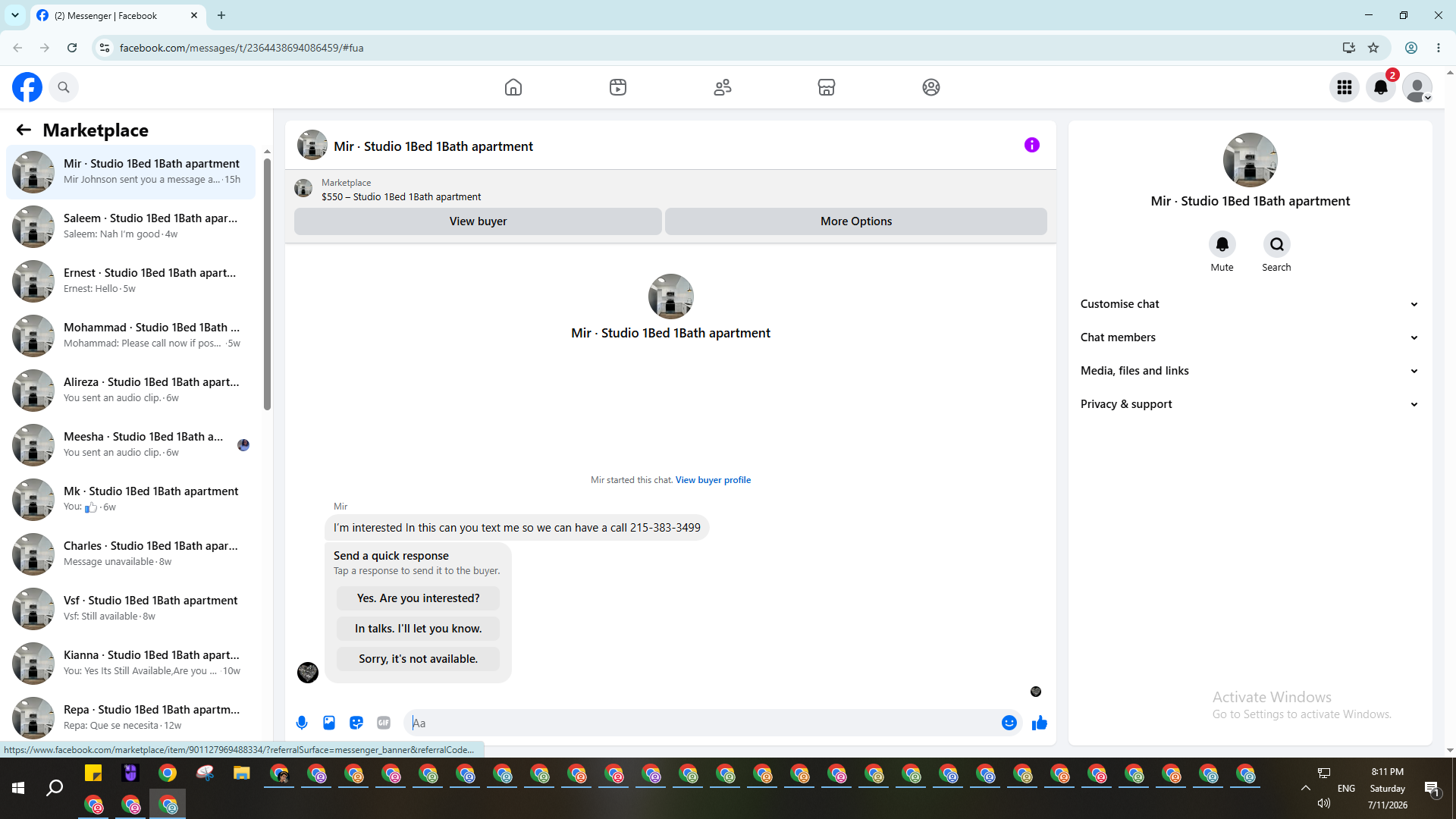This screenshot has height=819, width=1456.
Task: Open the emoji picker in message box
Action: click(x=1009, y=723)
